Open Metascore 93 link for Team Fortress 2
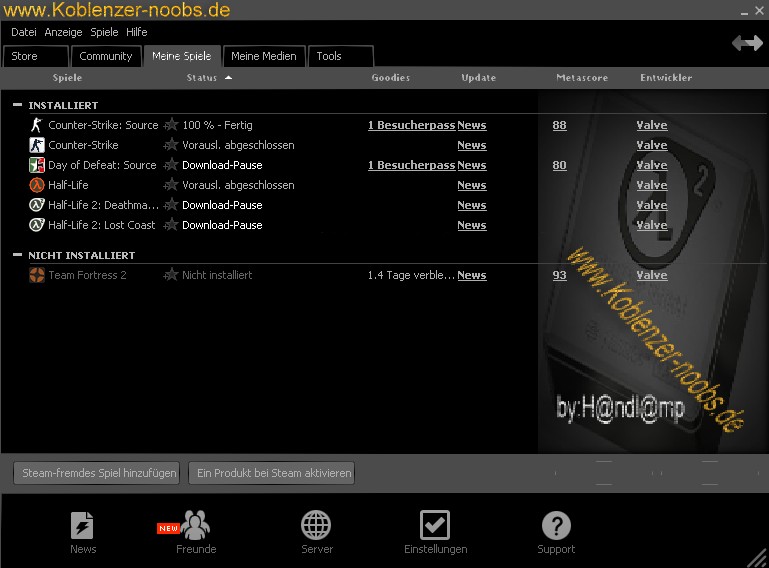 tap(559, 275)
